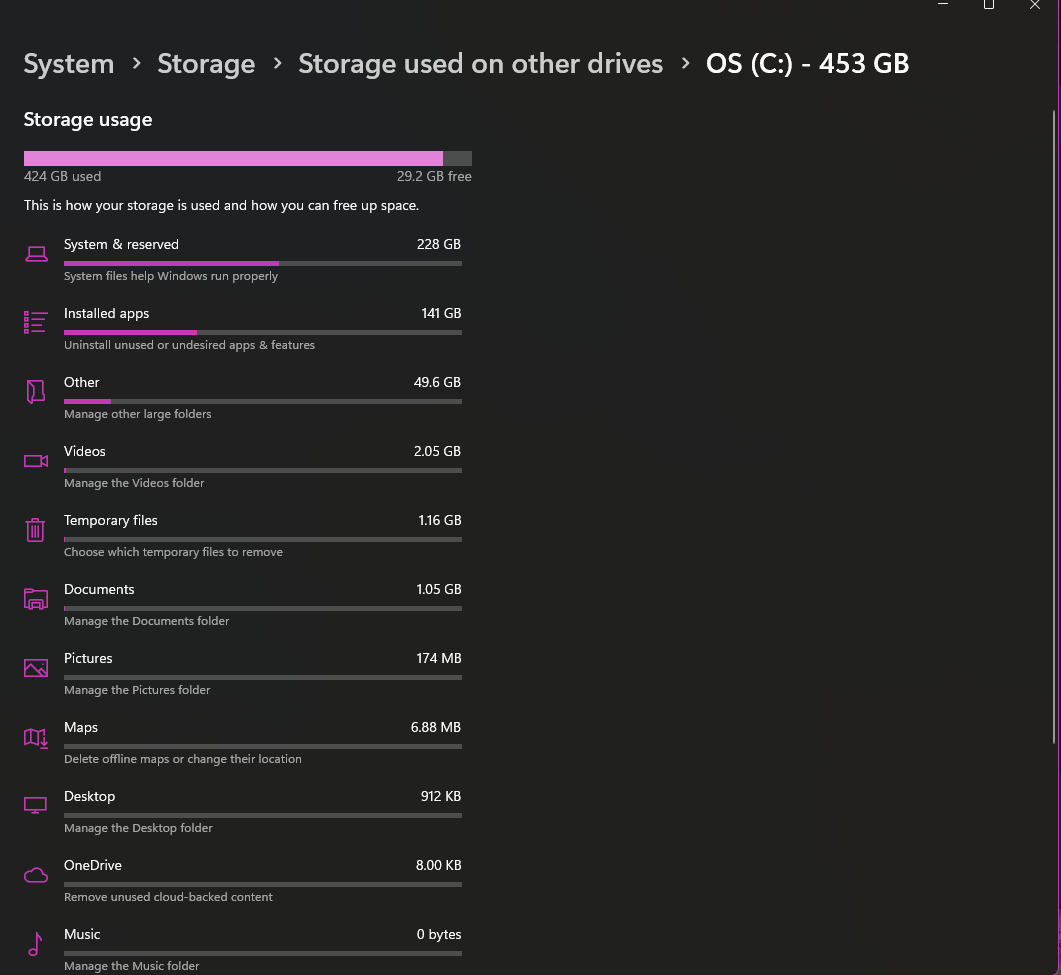Maximize the Settings window
Viewport: 1061px width, 975px height.
click(x=988, y=5)
